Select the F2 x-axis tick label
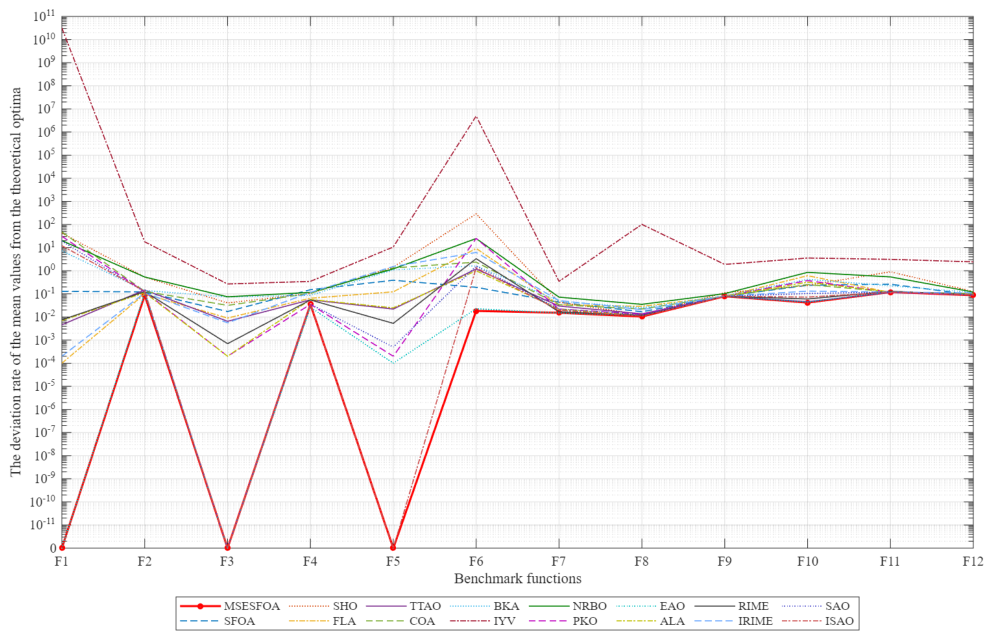This screenshot has width=992, height=639. (x=145, y=561)
